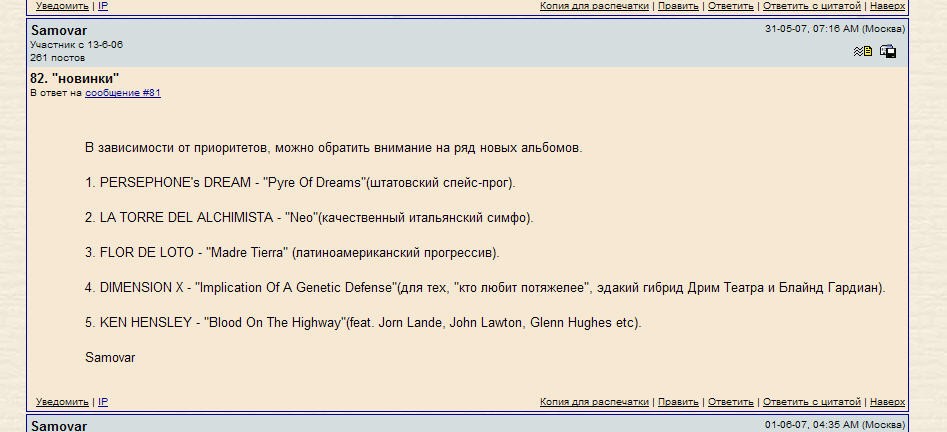This screenshot has height=432, width=947.
Task: Click the "IP" link in the footer of post 81
Action: pyautogui.click(x=103, y=6)
